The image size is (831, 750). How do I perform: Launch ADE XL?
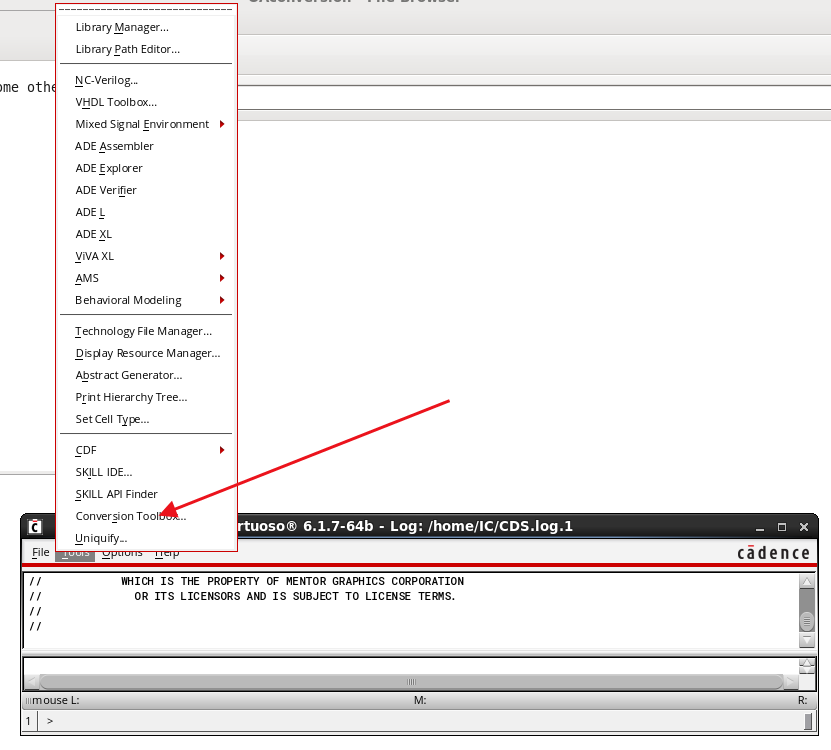click(93, 234)
